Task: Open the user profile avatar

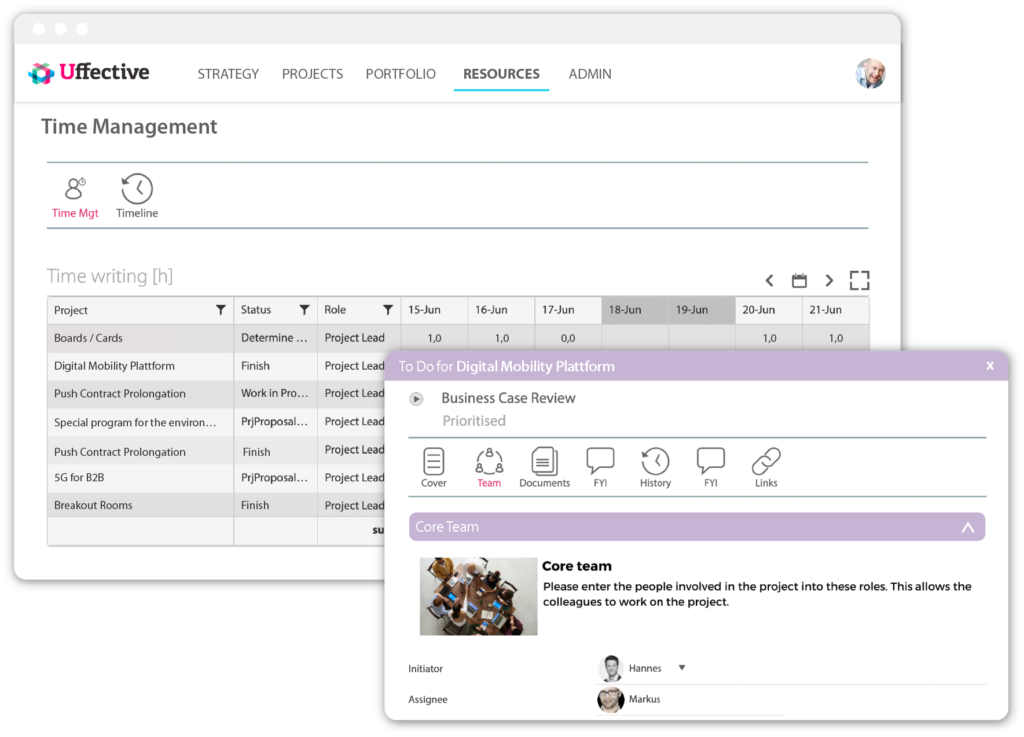Action: tap(871, 73)
